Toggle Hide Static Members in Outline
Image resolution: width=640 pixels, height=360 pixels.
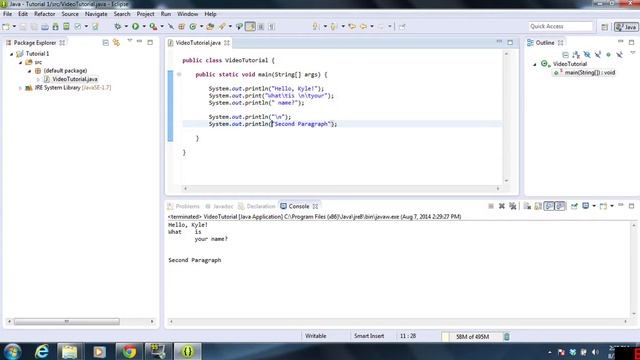(598, 54)
